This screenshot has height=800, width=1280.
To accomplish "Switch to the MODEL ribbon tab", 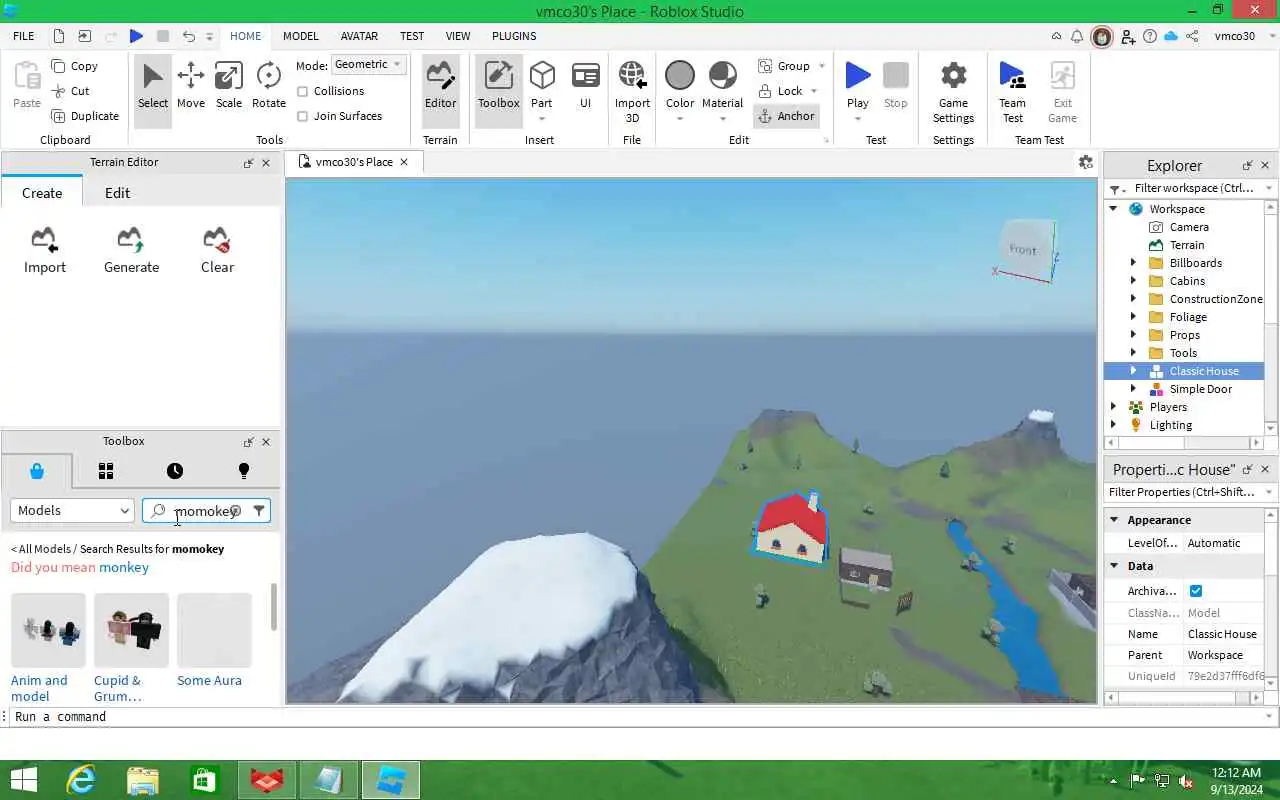I will [x=300, y=36].
